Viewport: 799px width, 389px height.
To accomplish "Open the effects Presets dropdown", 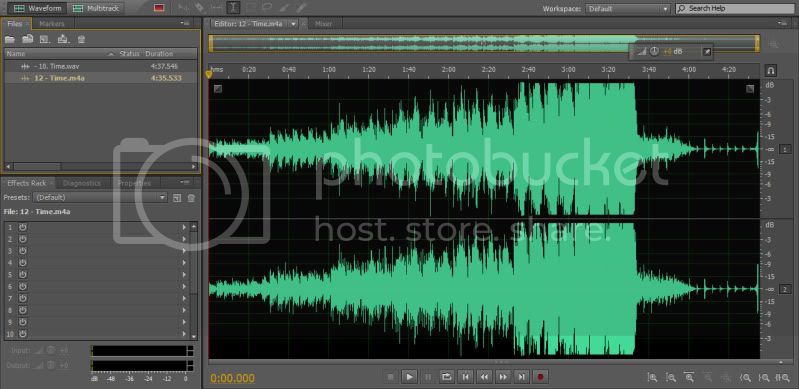I will [100, 197].
